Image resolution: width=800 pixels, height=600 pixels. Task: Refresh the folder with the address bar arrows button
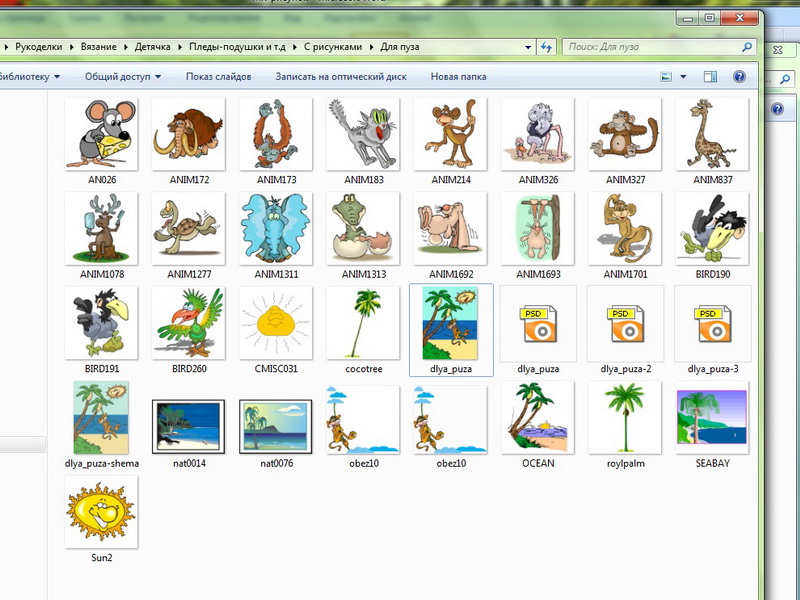(546, 47)
